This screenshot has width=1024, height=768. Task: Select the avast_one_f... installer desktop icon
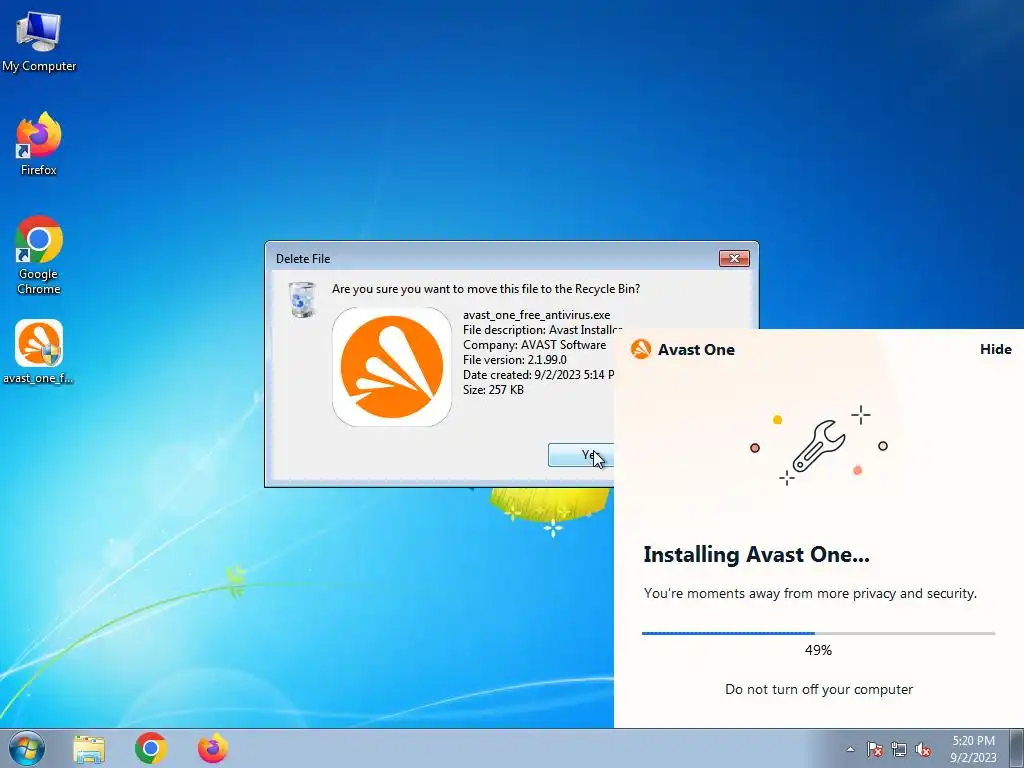39,352
